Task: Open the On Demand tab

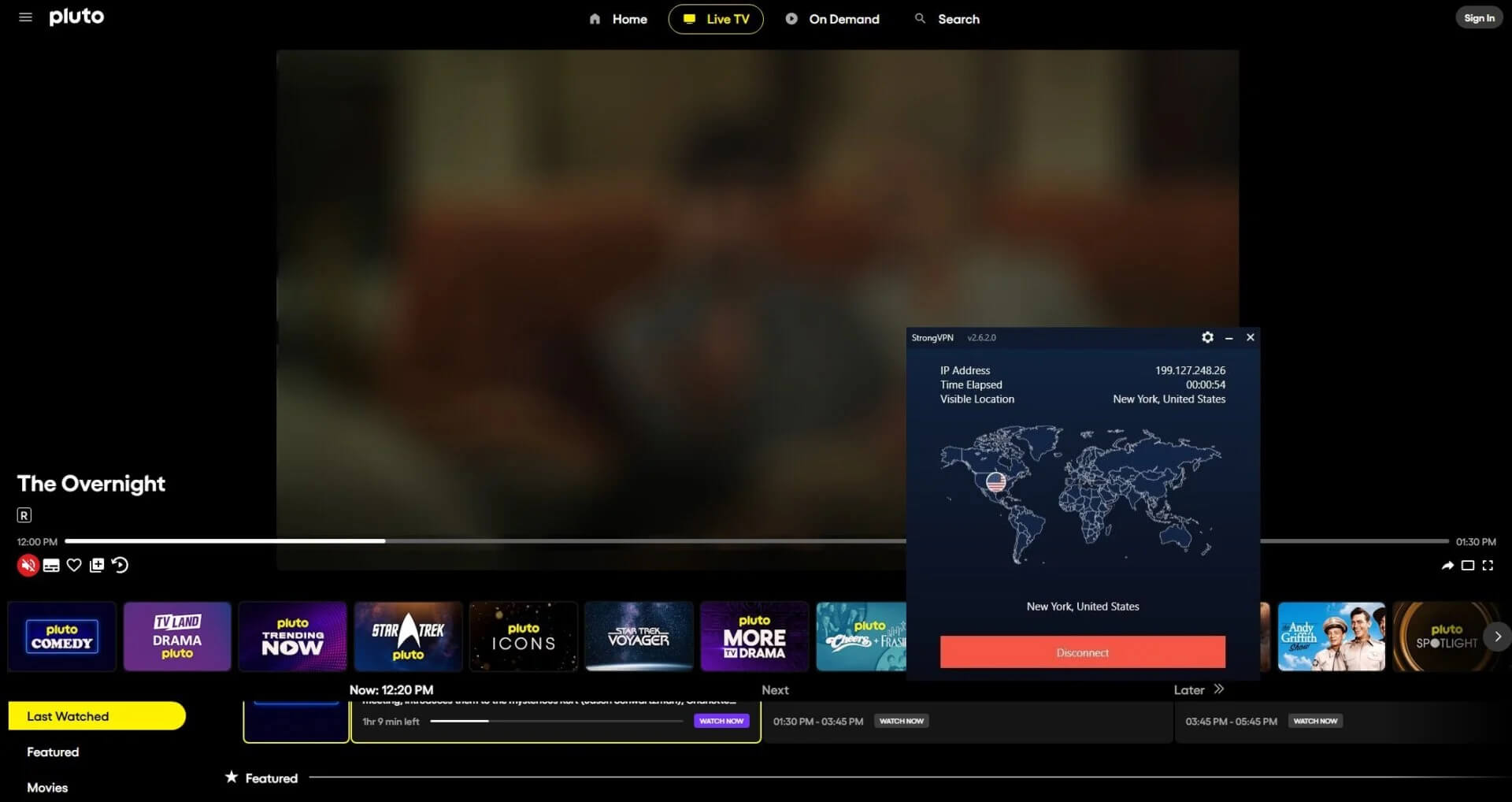Action: click(x=832, y=19)
